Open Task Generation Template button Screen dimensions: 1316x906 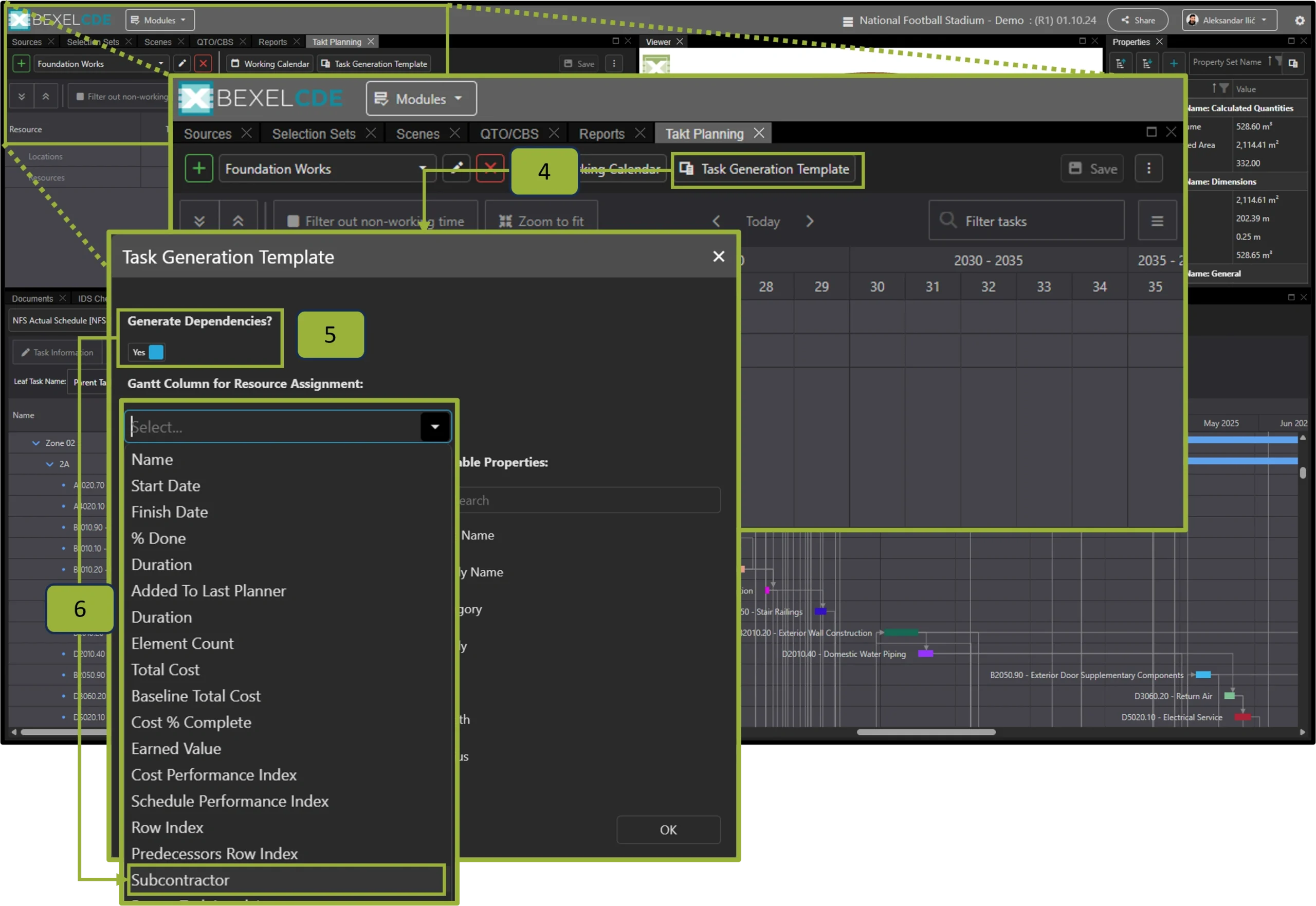point(767,169)
